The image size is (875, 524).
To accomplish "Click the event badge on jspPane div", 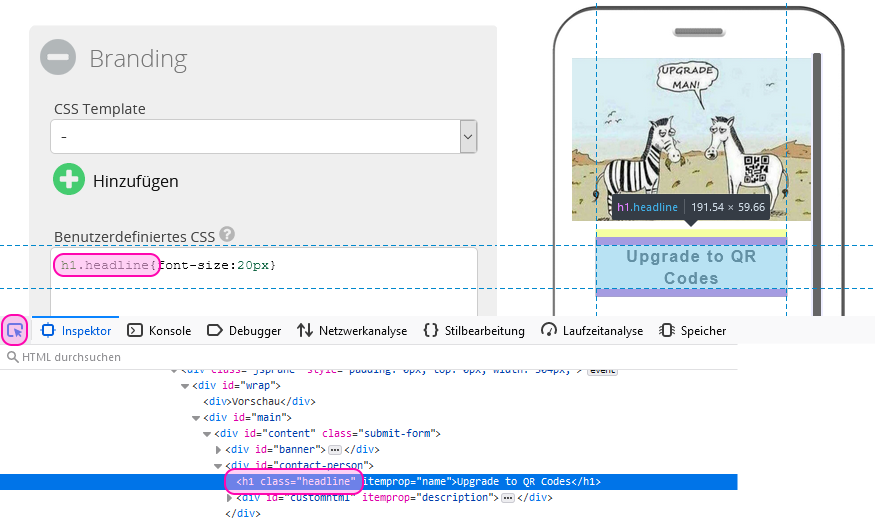I will tap(602, 371).
